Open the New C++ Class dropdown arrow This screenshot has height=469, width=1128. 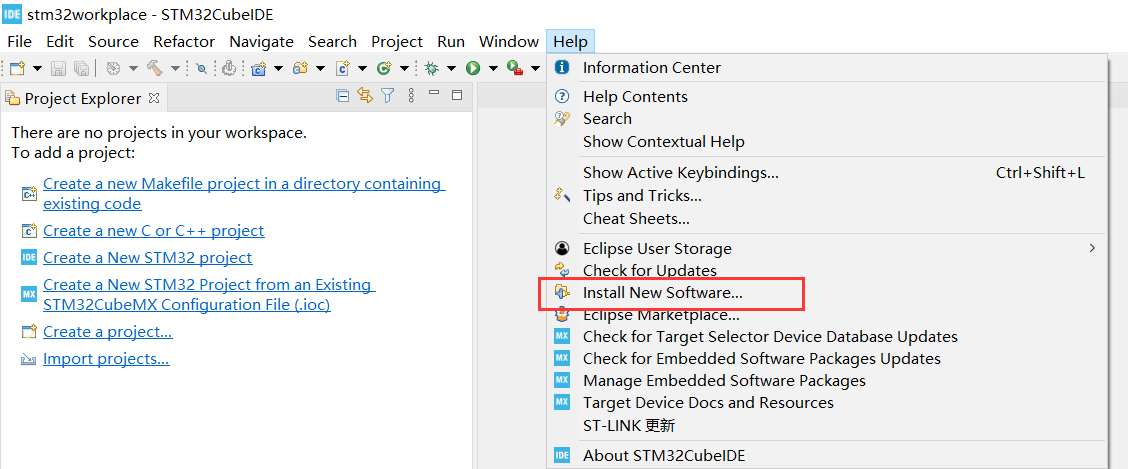(x=404, y=68)
